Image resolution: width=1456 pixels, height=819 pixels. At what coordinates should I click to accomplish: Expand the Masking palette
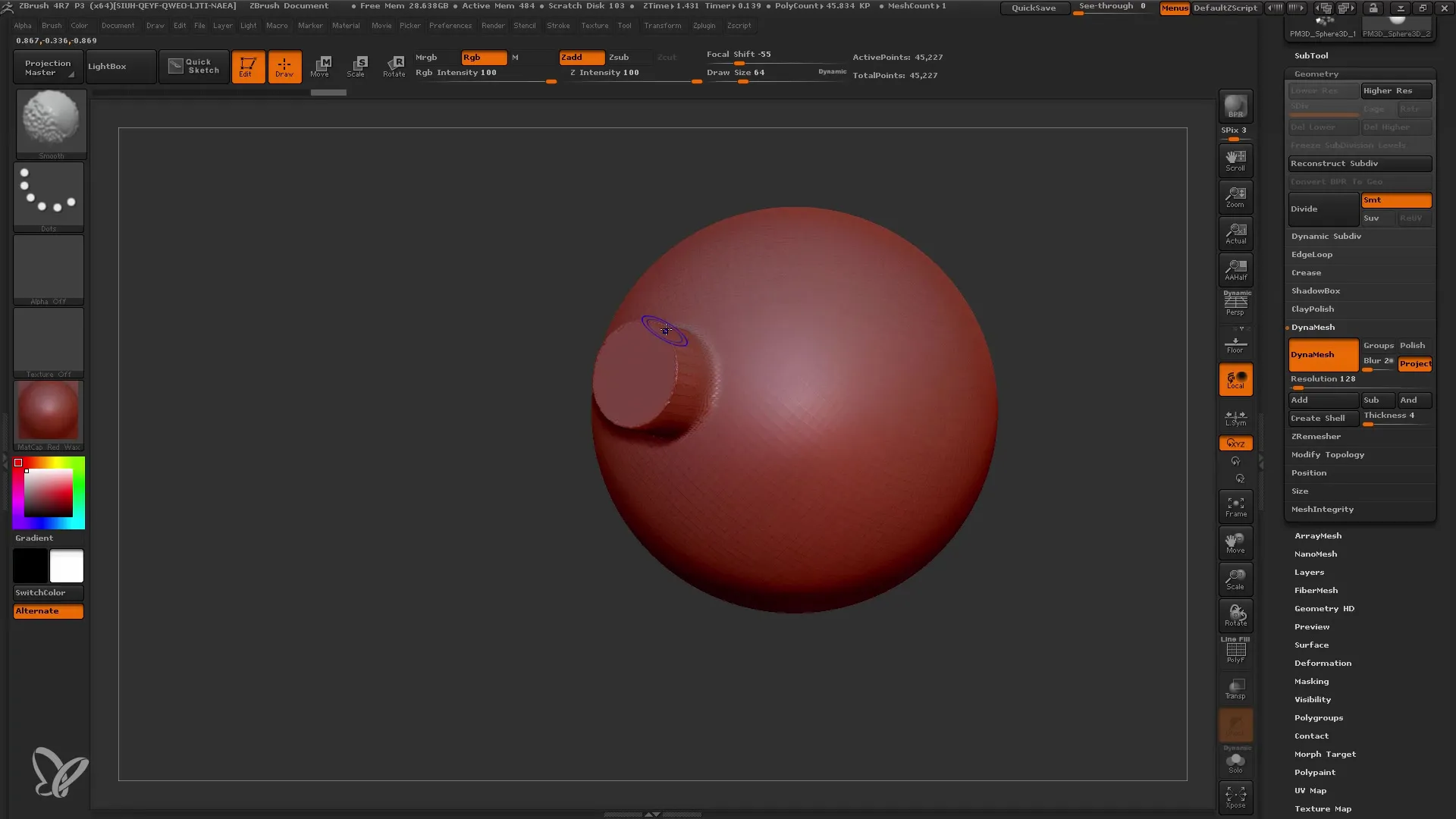tap(1311, 682)
